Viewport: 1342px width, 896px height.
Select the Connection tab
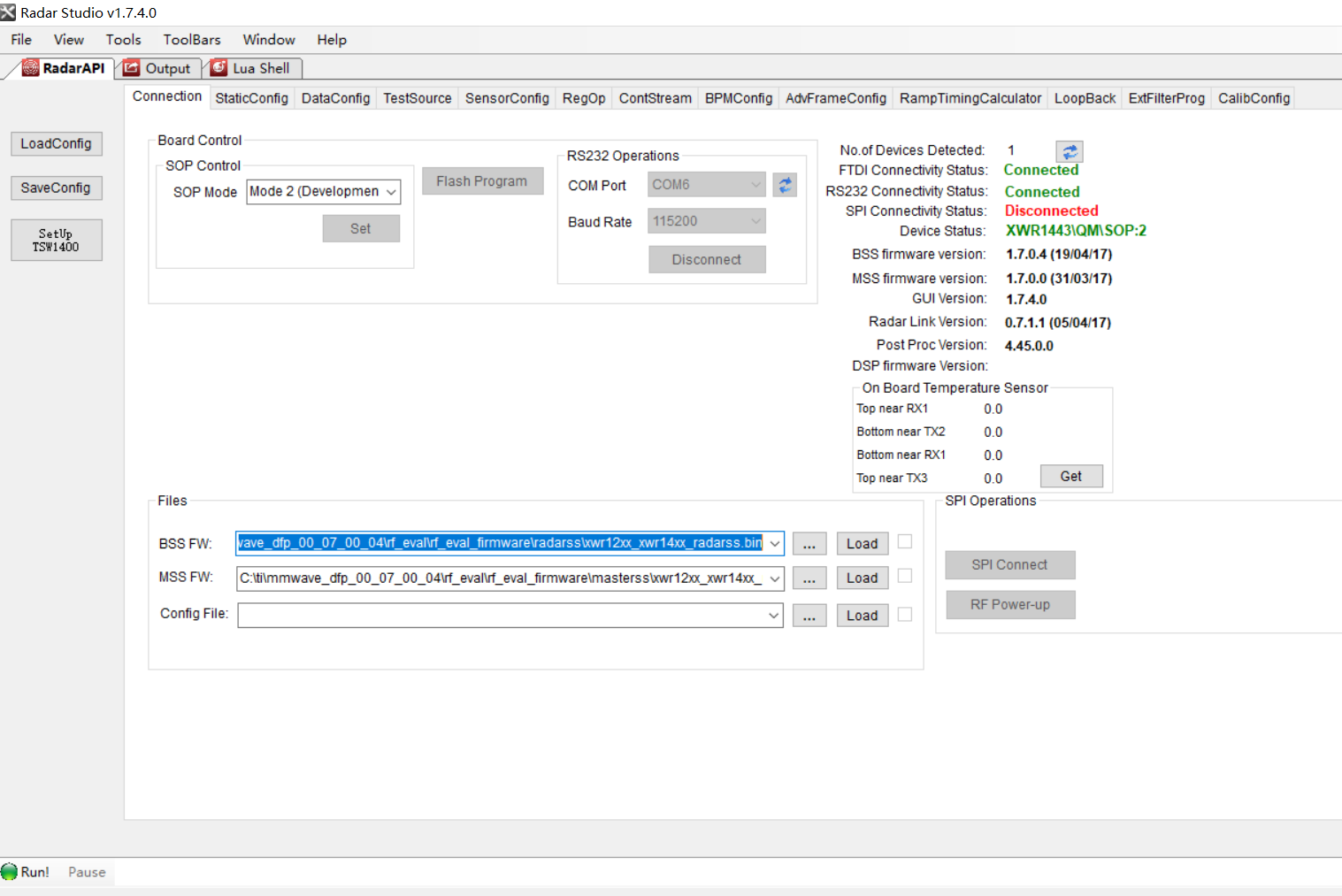click(167, 96)
